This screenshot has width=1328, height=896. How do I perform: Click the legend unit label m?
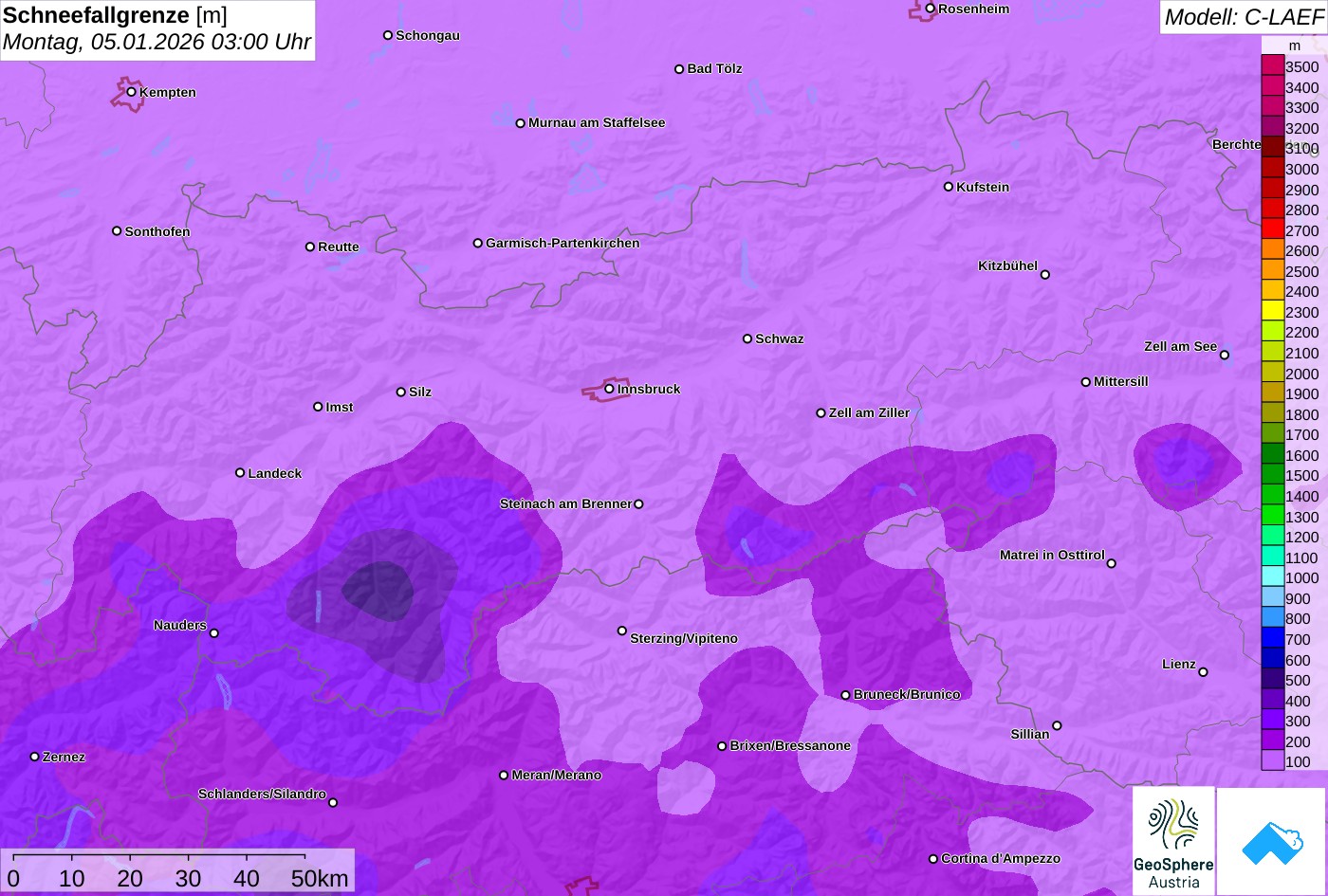click(1295, 46)
